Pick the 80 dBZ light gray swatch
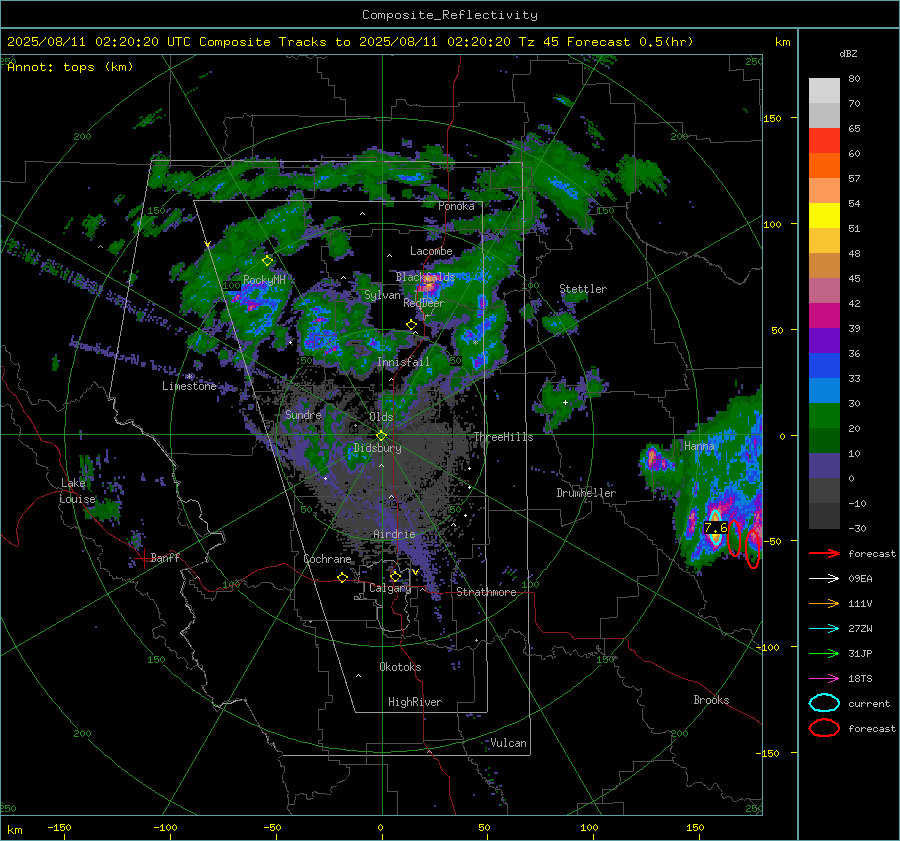The image size is (900, 841). [x=824, y=91]
